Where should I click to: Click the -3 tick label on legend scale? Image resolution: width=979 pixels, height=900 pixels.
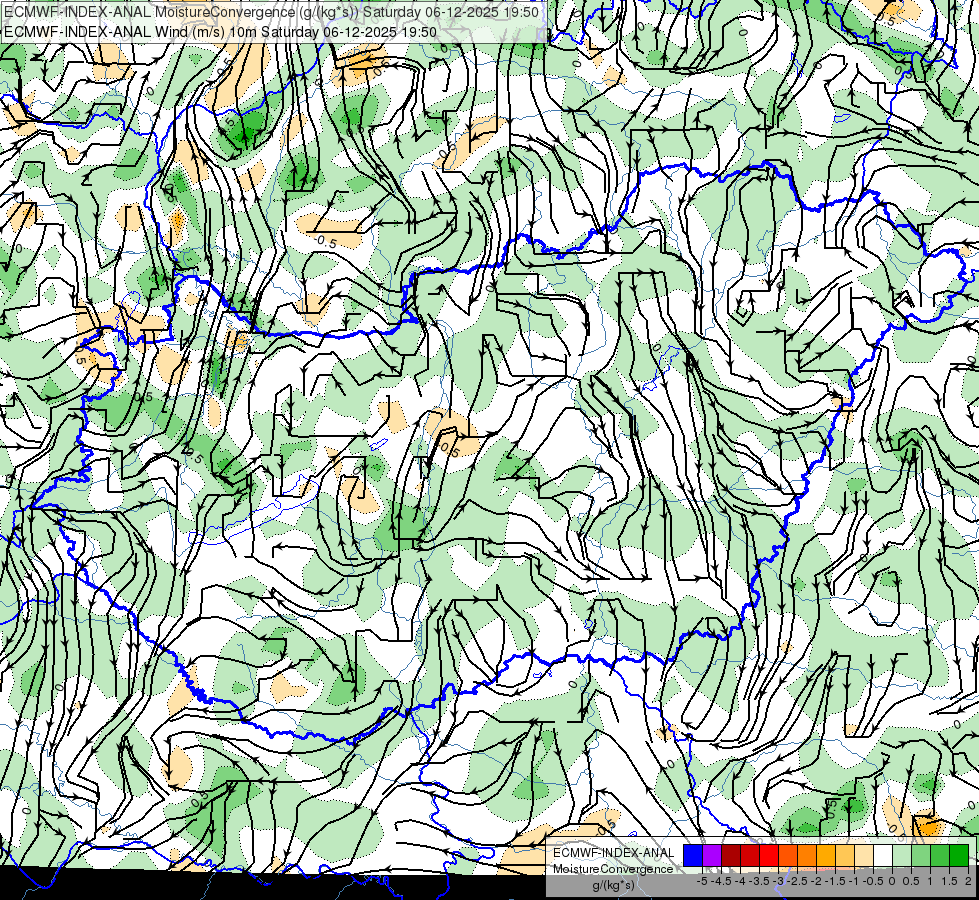point(778,881)
